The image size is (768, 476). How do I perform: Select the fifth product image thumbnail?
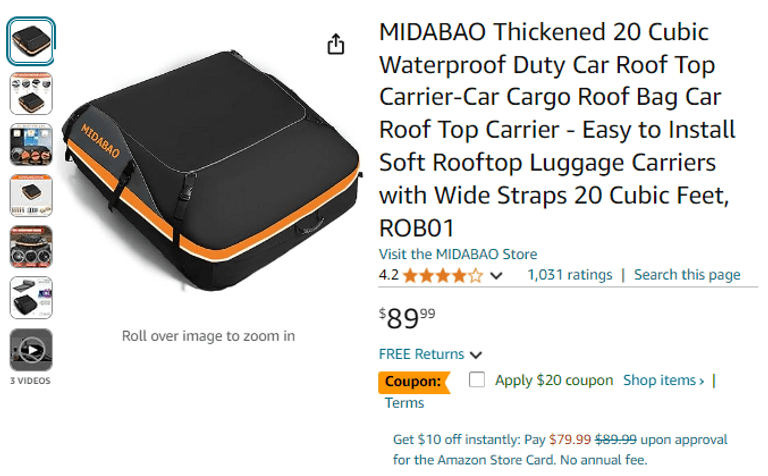[31, 246]
